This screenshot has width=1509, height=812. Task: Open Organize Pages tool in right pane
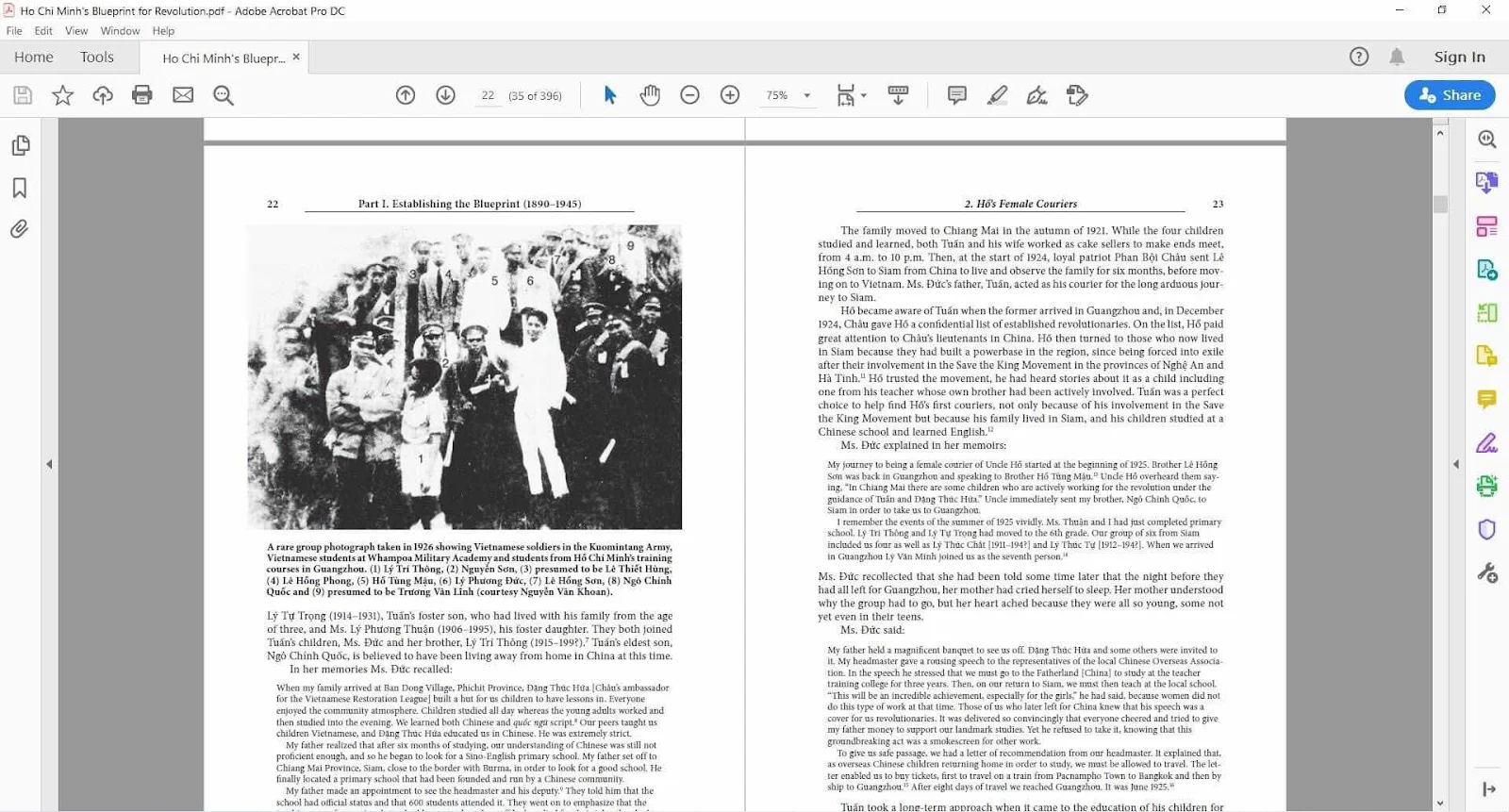(x=1487, y=226)
